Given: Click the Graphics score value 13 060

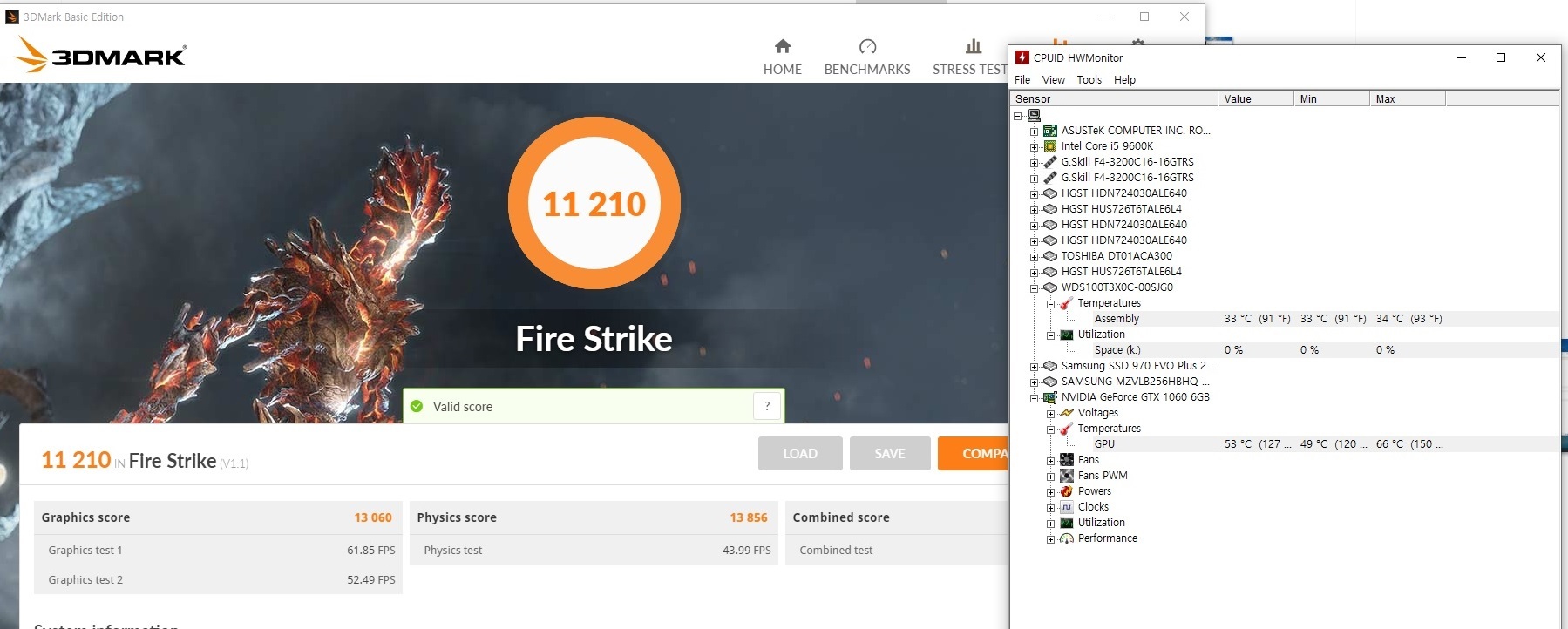Looking at the screenshot, I should click(x=373, y=517).
